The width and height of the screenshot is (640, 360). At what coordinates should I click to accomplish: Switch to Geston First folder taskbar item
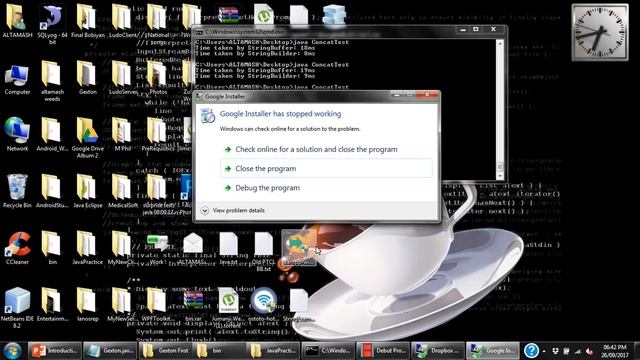coord(165,351)
